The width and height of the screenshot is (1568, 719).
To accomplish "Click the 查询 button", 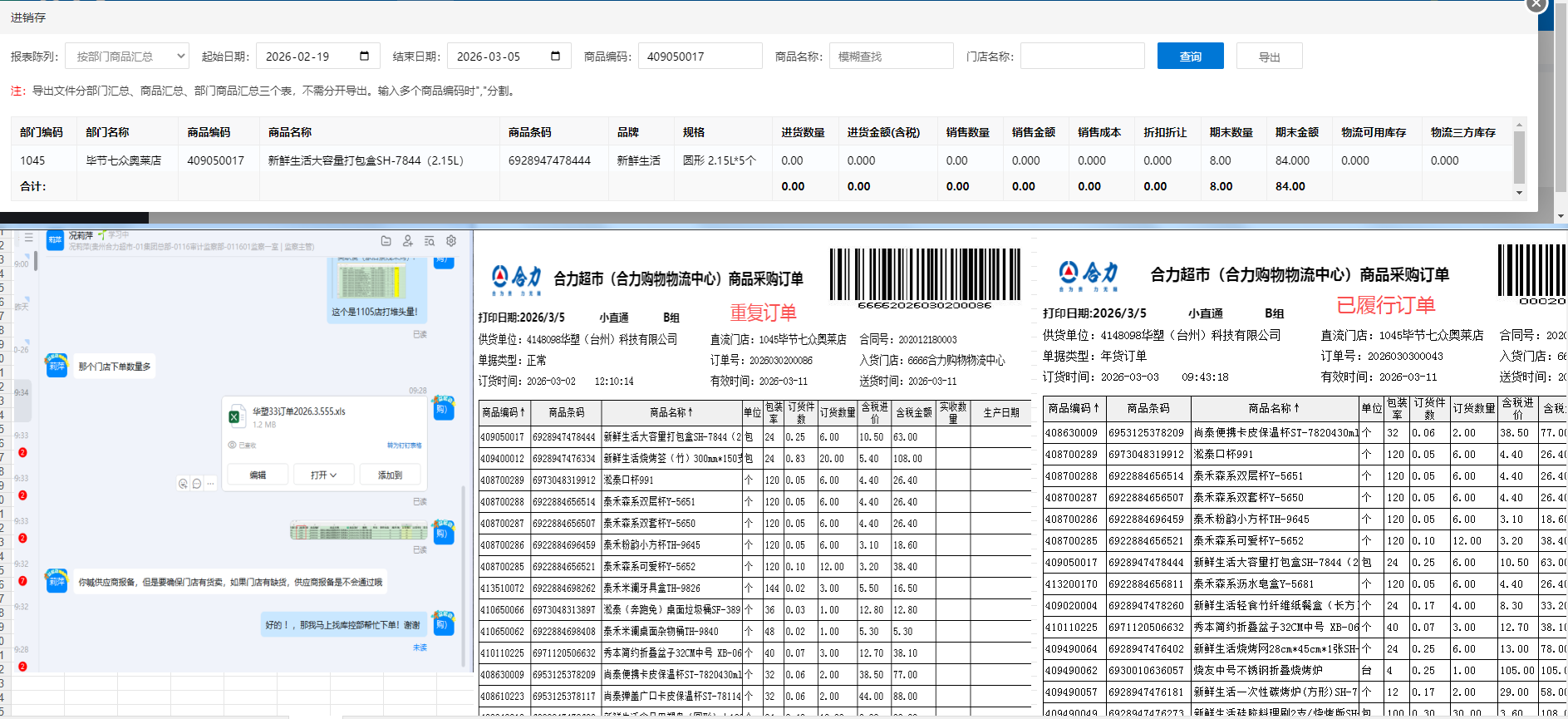I will point(1190,57).
